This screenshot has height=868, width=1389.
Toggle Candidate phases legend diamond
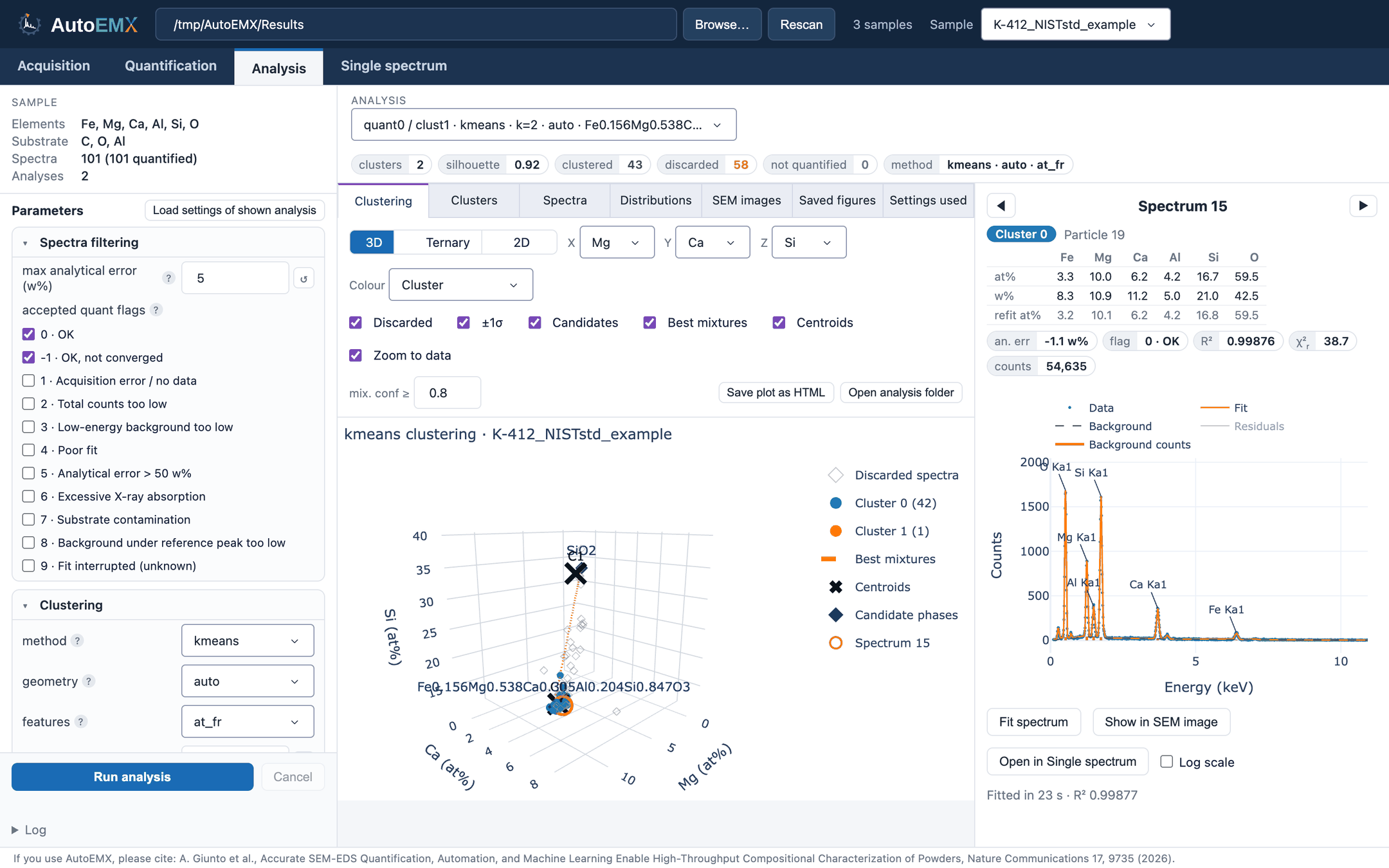835,615
